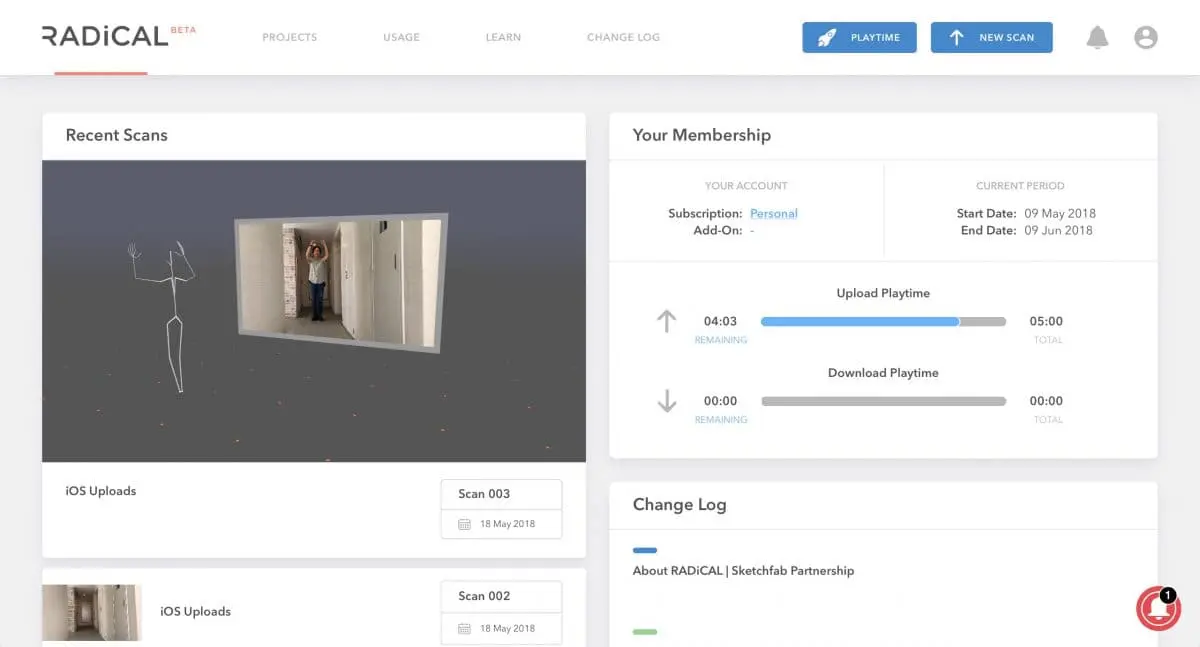Click the End Date 09 Jun 2018 text
The width and height of the screenshot is (1200, 647).
coord(1027,230)
